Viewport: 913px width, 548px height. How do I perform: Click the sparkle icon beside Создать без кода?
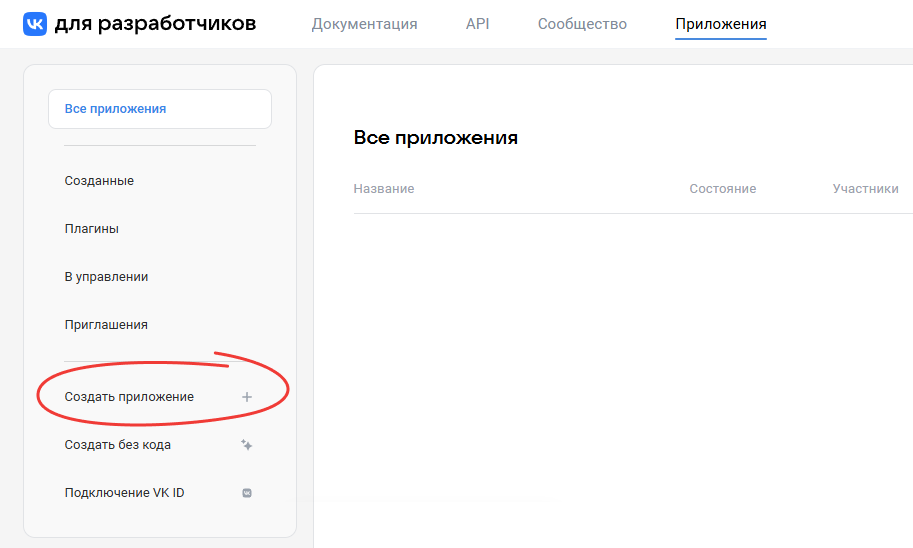click(x=247, y=445)
